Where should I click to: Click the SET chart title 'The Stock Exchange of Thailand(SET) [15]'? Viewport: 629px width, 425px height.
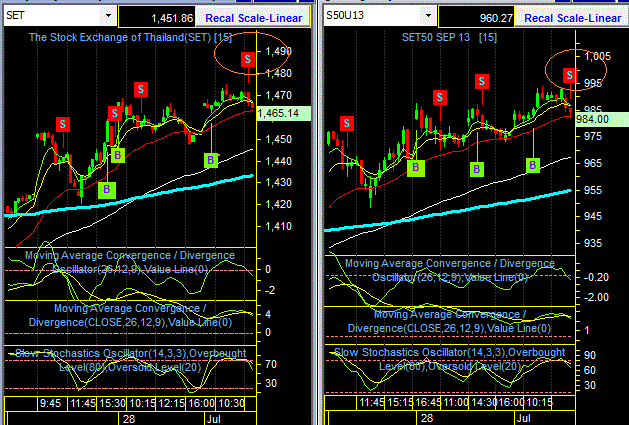tap(130, 38)
